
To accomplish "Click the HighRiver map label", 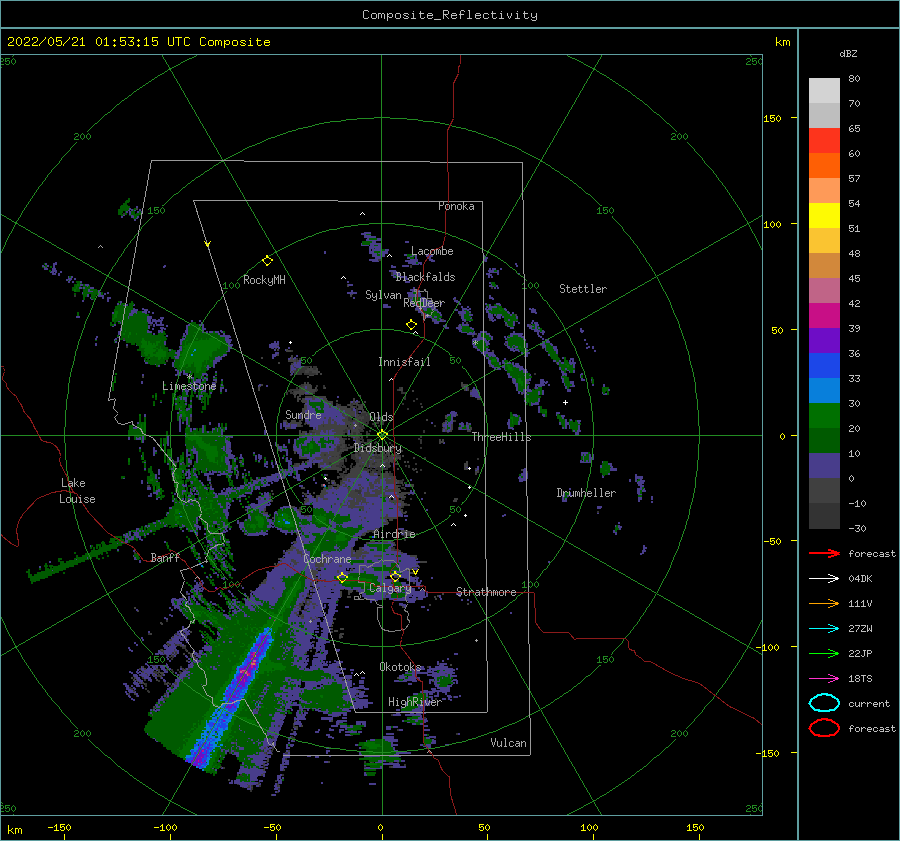I will tap(414, 702).
